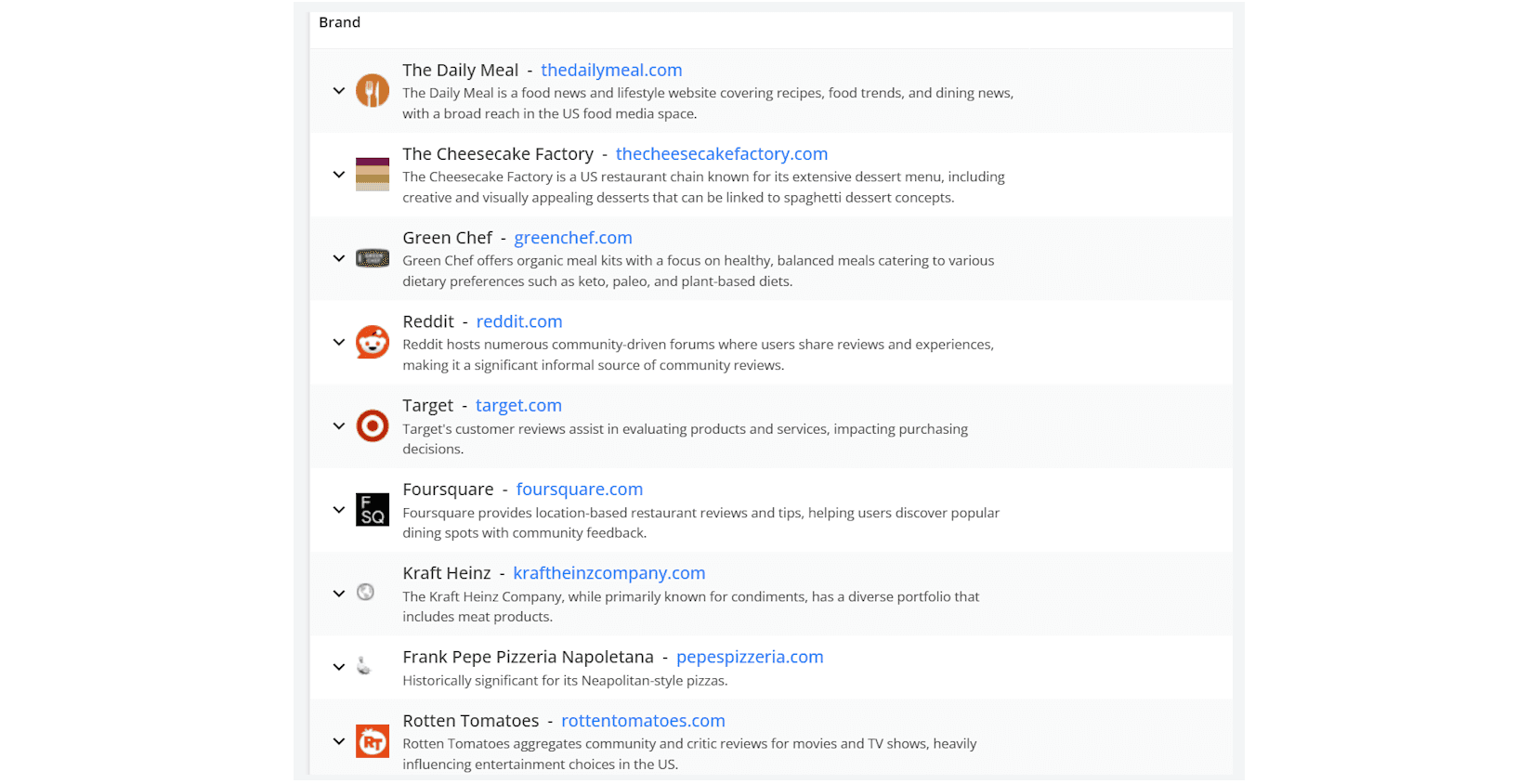Click the Daily Meal food news description
This screenshot has width=1517, height=784.
[x=708, y=103]
